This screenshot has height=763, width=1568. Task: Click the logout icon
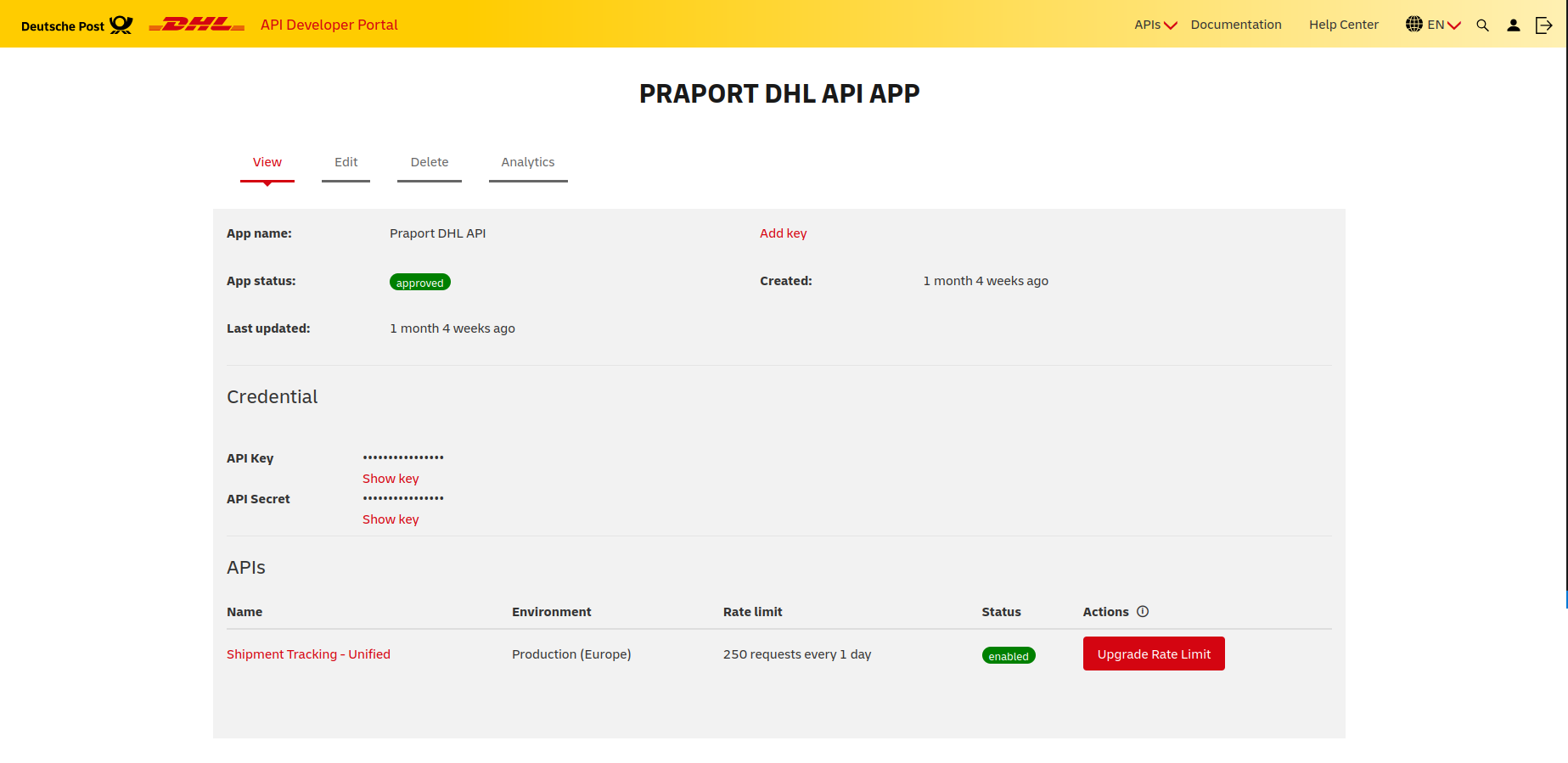click(1543, 25)
